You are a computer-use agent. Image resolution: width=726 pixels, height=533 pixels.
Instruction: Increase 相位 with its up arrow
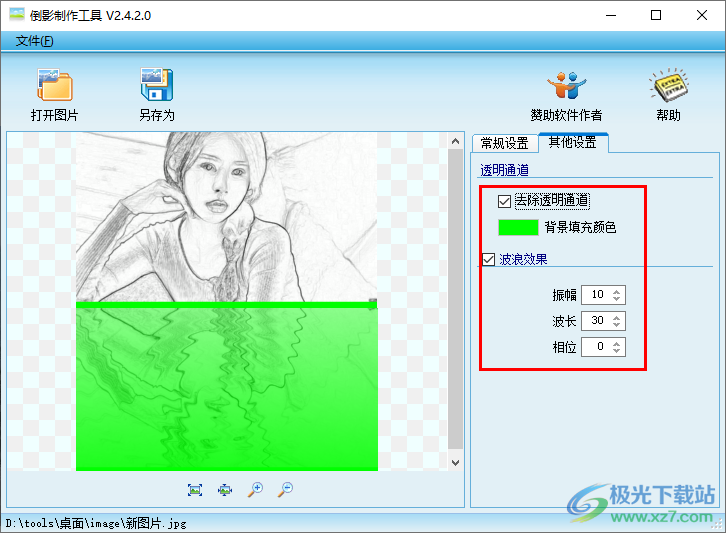tap(616, 343)
